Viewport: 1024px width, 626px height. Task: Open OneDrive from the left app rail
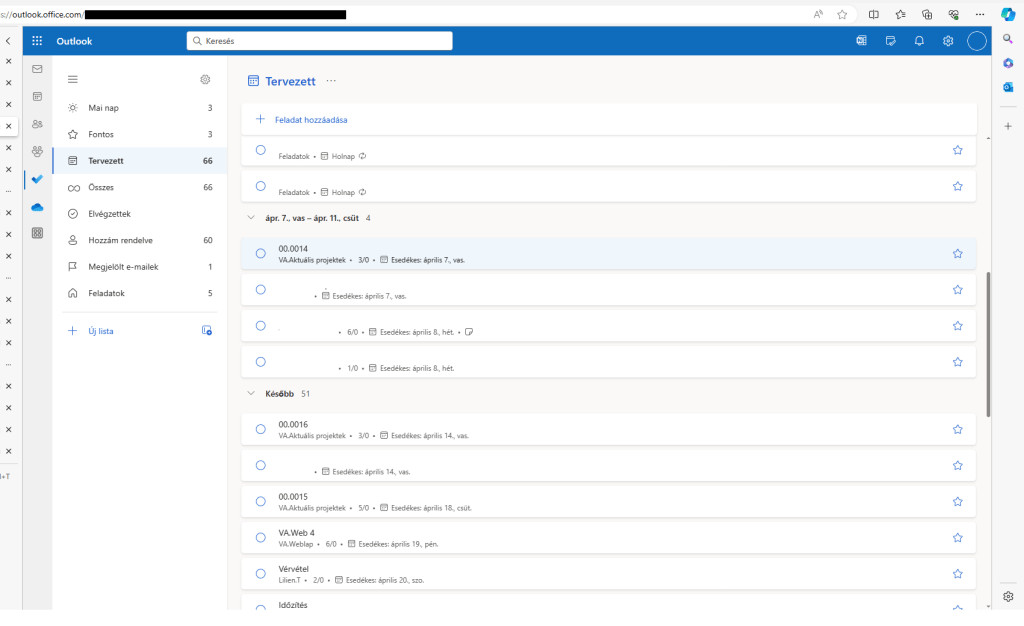click(37, 207)
